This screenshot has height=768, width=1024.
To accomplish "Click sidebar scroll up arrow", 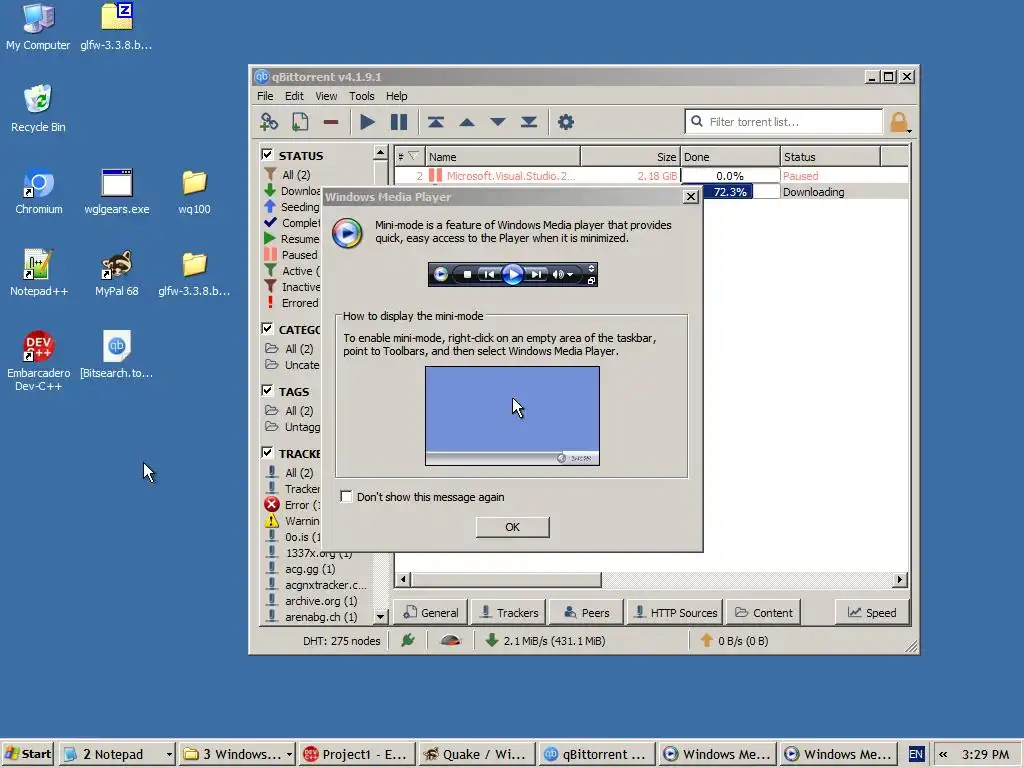I will point(381,153).
